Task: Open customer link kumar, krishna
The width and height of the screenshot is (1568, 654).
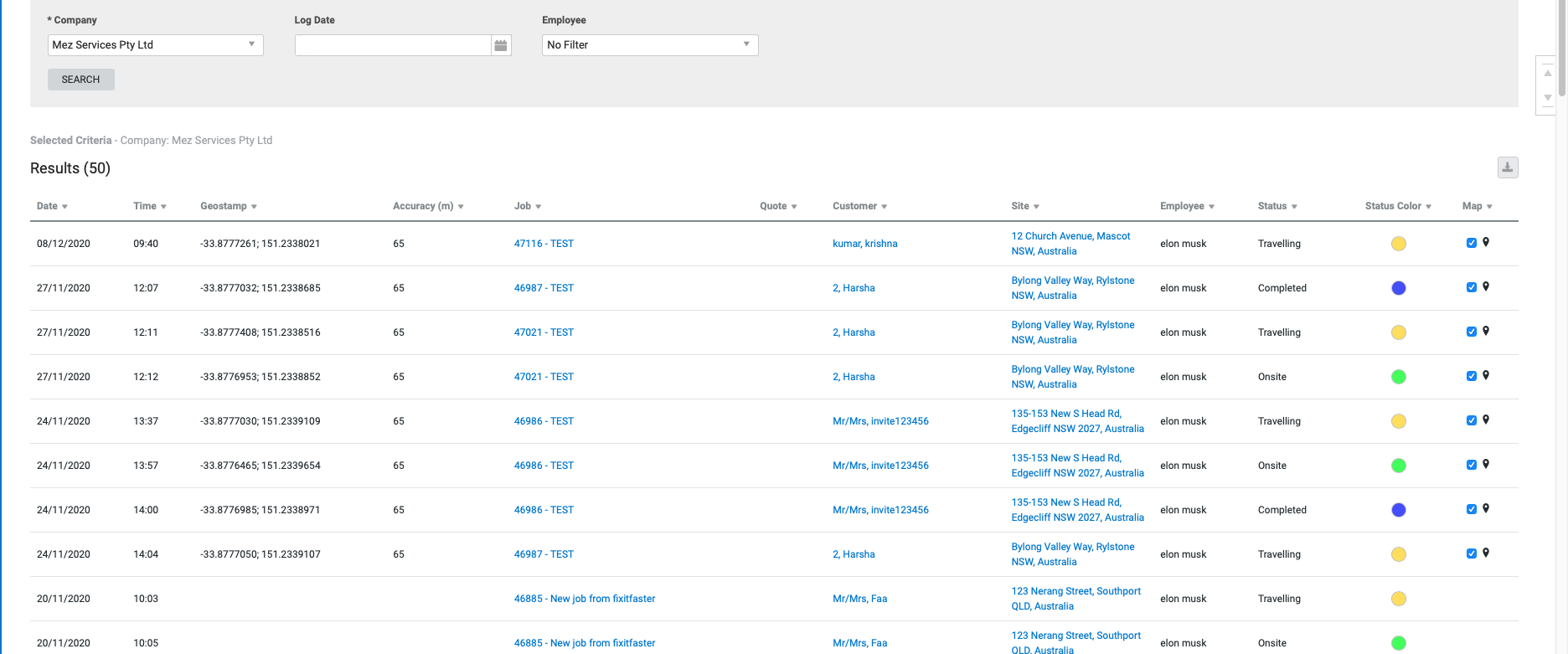Action: pos(864,244)
